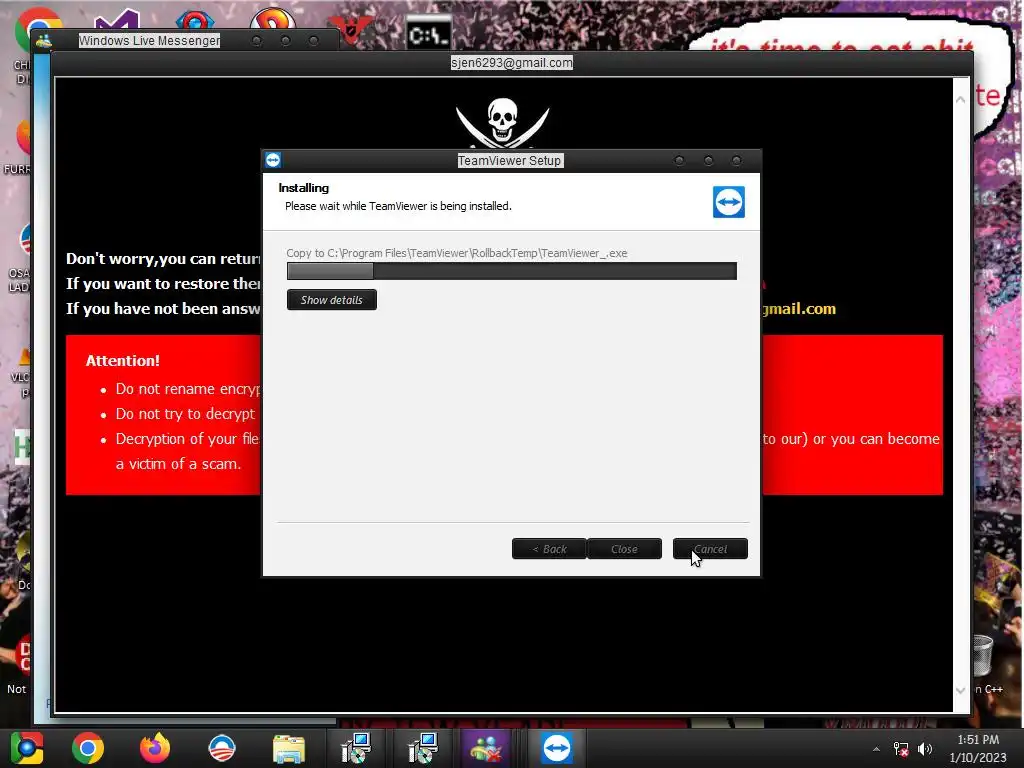Select the Recycle Bin desktop icon

click(982, 656)
